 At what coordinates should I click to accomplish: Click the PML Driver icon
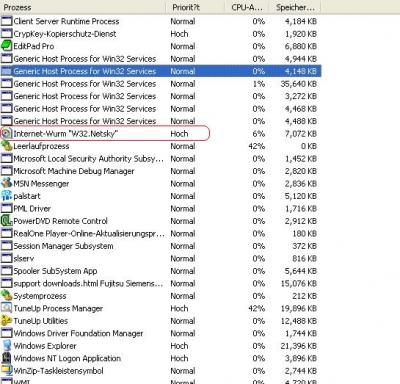(6, 209)
